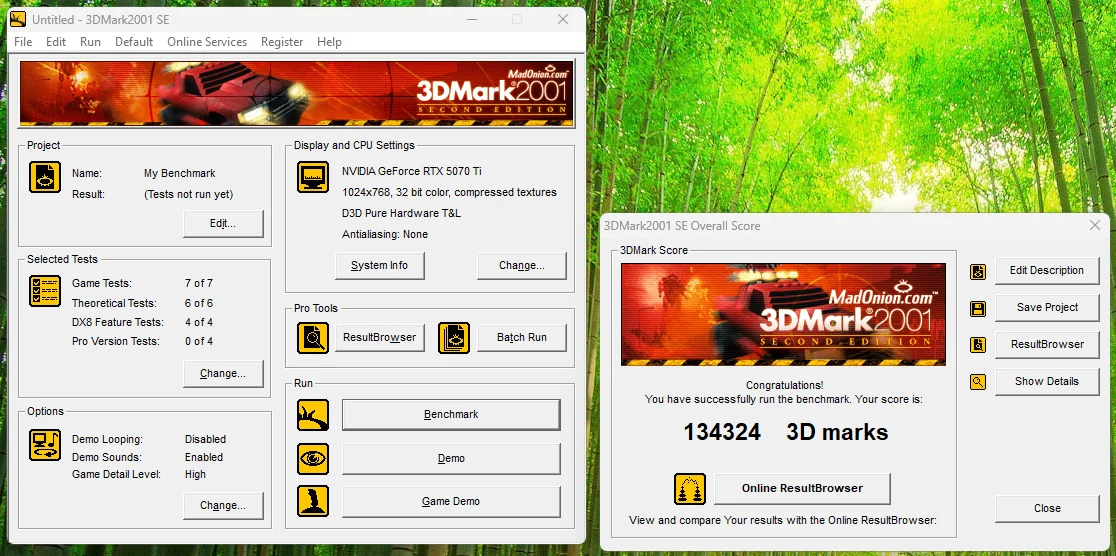This screenshot has width=1116, height=556.
Task: Click the Batch Run documents icon
Action: coord(454,338)
